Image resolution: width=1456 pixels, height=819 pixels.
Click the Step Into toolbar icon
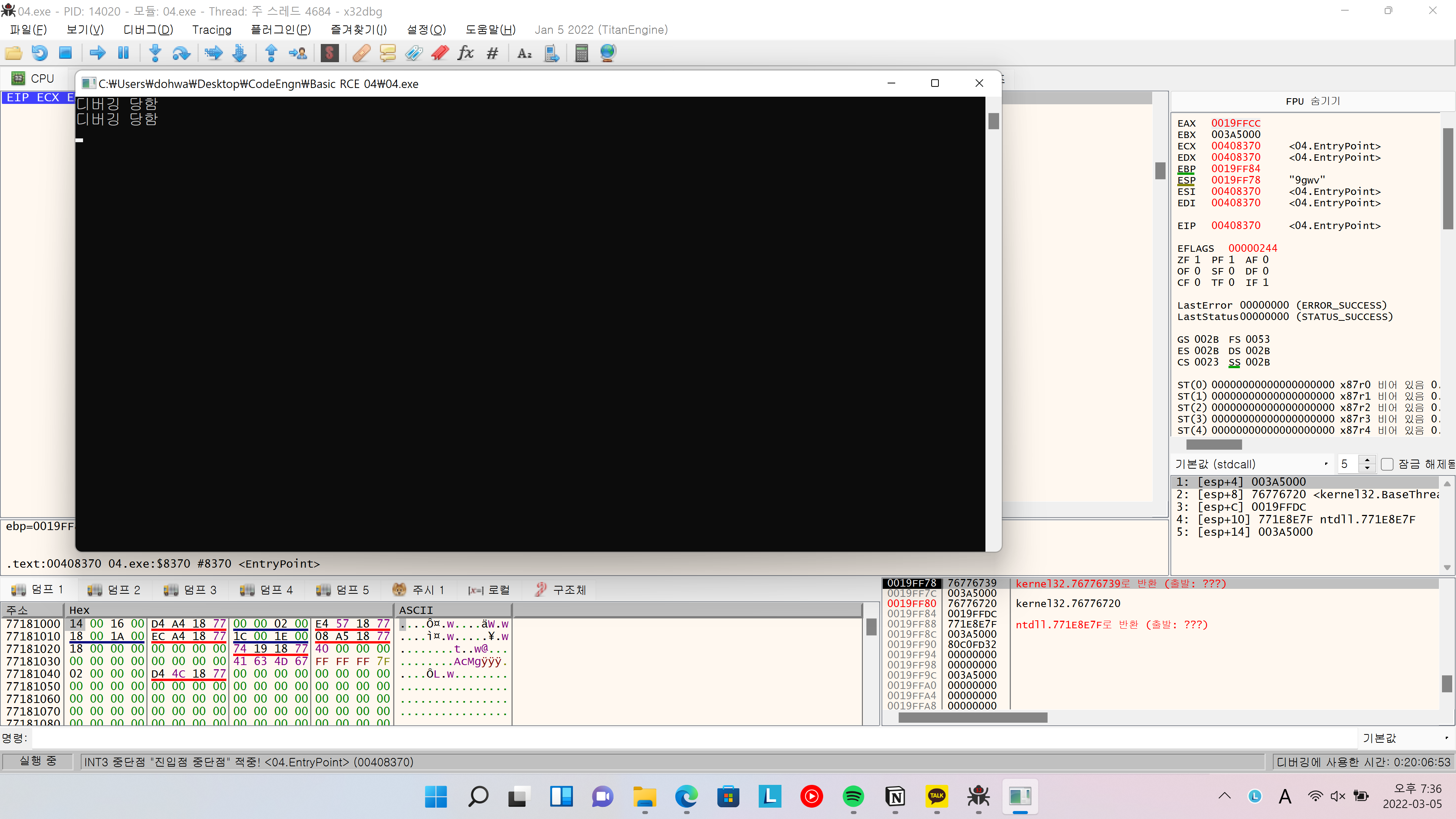coord(155,53)
